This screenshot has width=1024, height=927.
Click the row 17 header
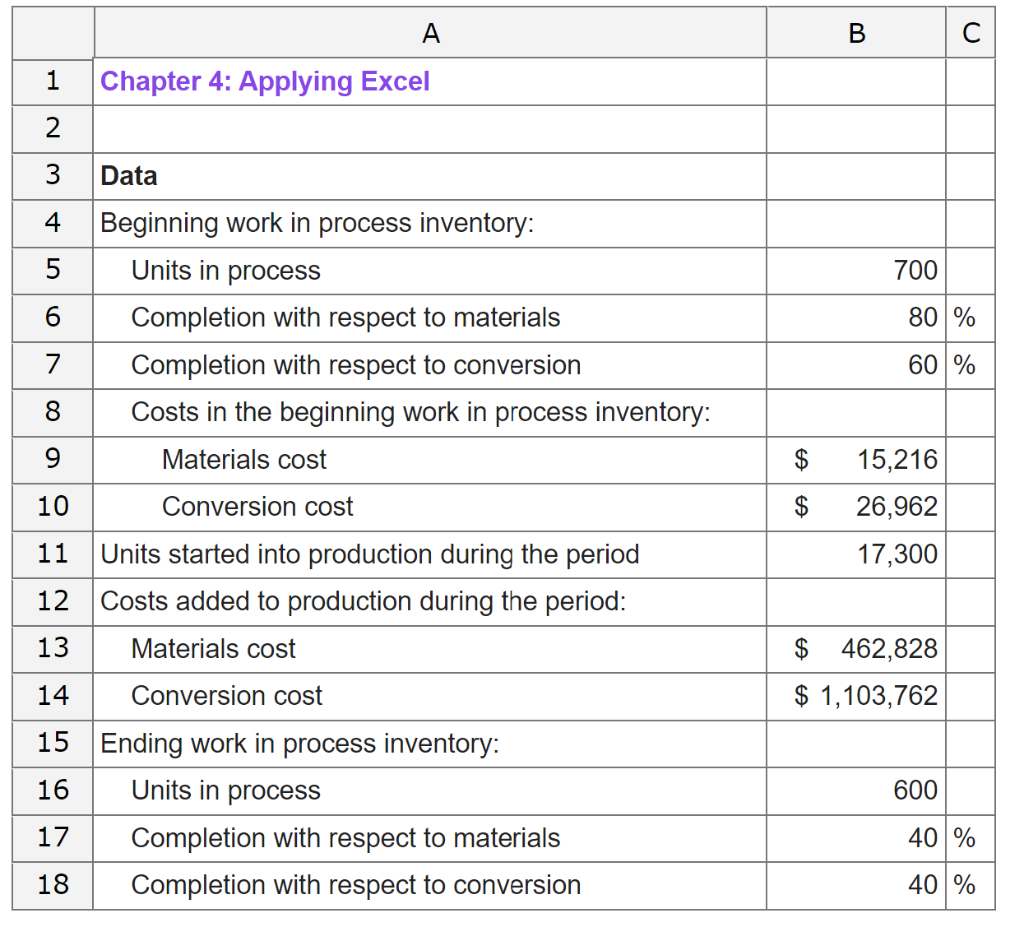click(52, 838)
